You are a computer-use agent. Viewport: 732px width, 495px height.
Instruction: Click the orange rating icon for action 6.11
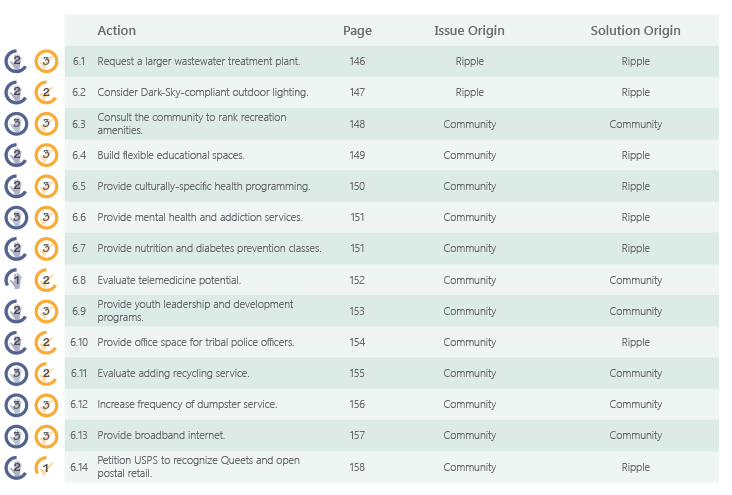click(46, 374)
